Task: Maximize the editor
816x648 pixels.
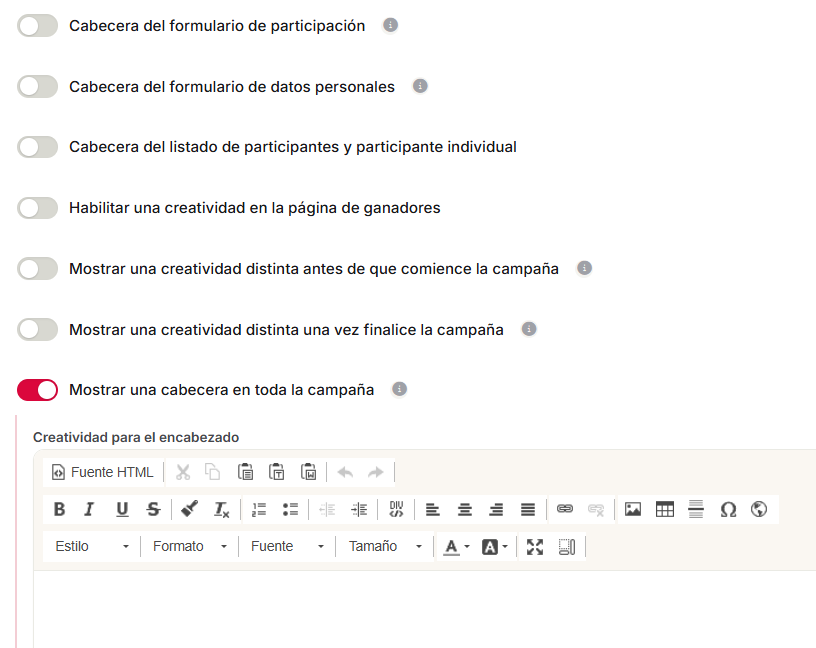Action: click(x=534, y=547)
